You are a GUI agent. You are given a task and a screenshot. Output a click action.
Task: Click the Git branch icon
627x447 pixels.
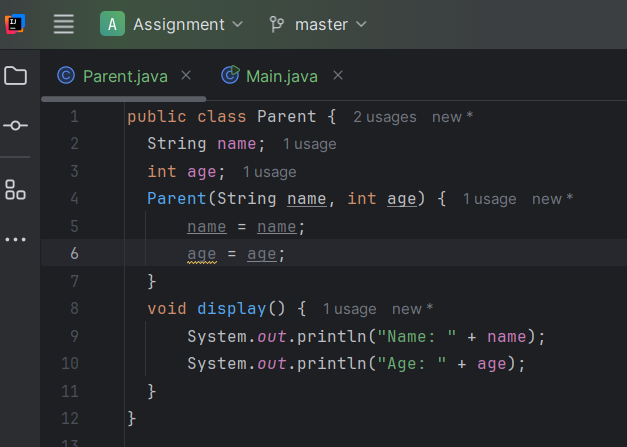coord(276,24)
